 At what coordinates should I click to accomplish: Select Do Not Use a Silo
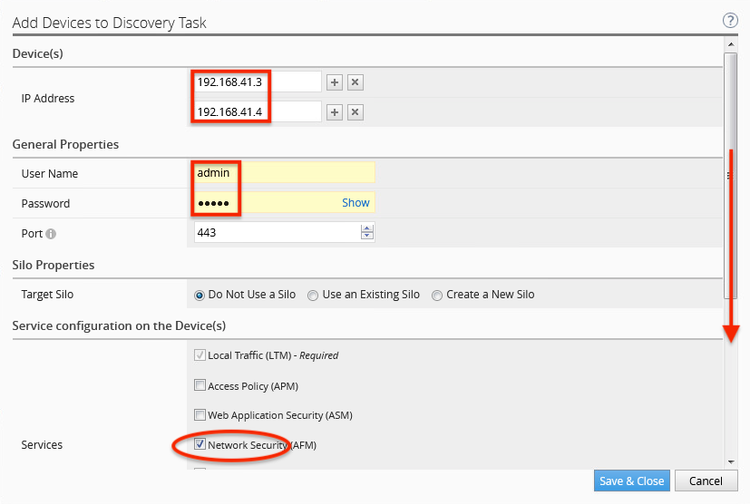tap(200, 295)
